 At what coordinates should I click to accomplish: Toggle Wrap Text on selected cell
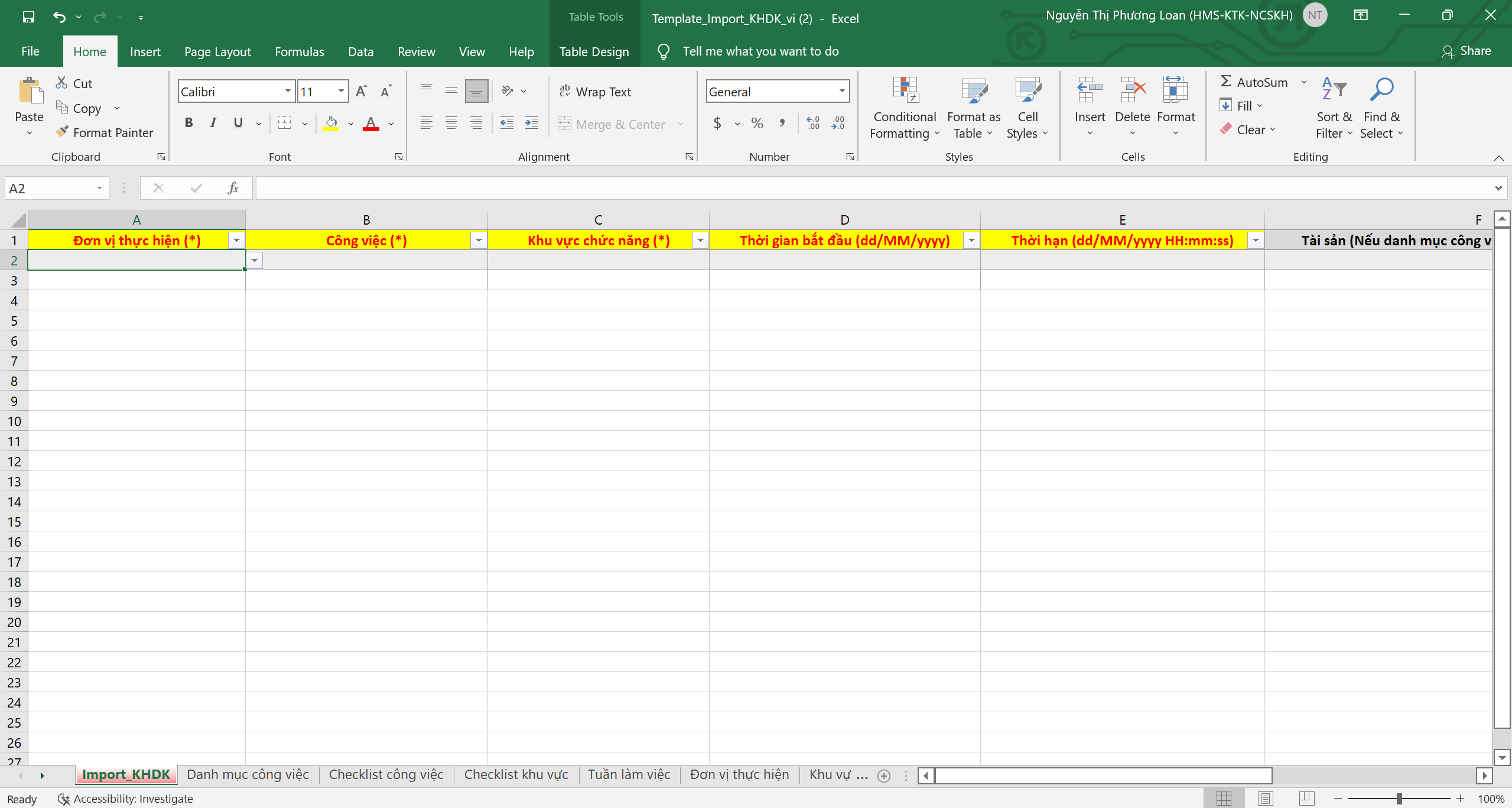coord(595,92)
